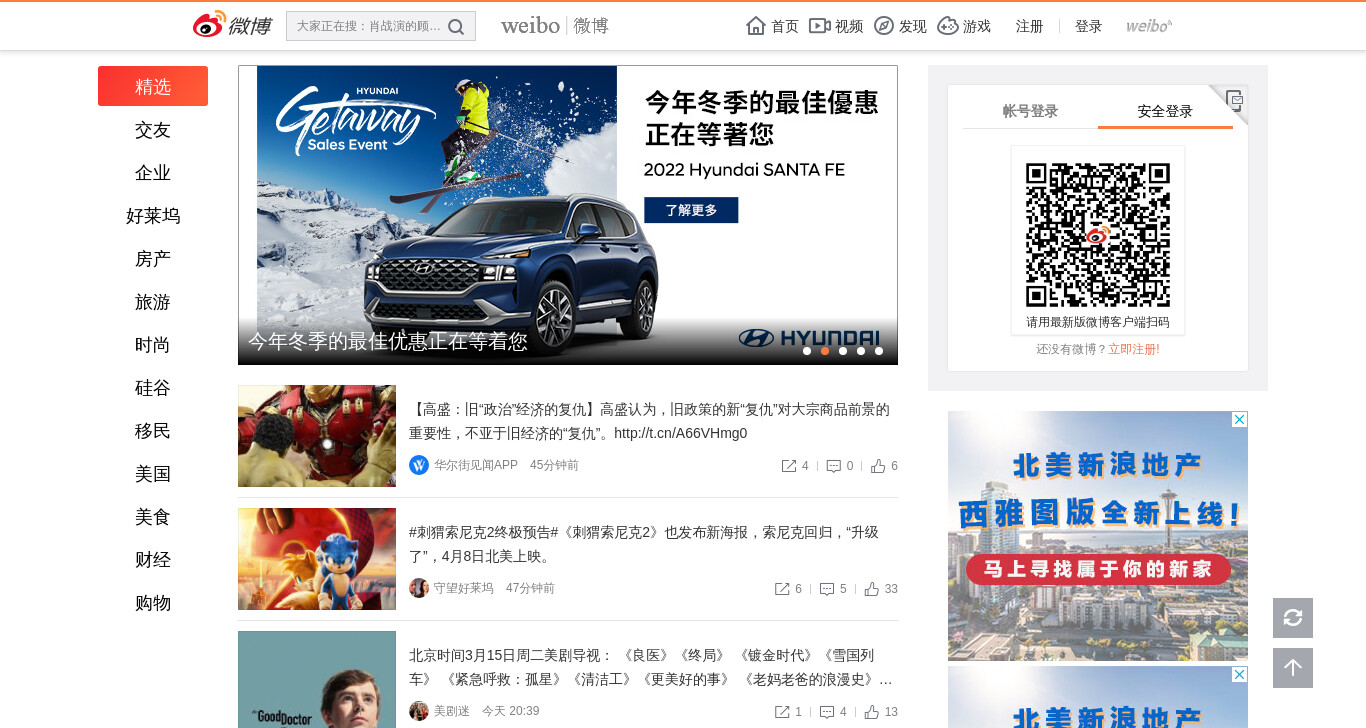This screenshot has width=1366, height=728.
Task: Select 移民 category in sidebar
Action: click(x=153, y=431)
